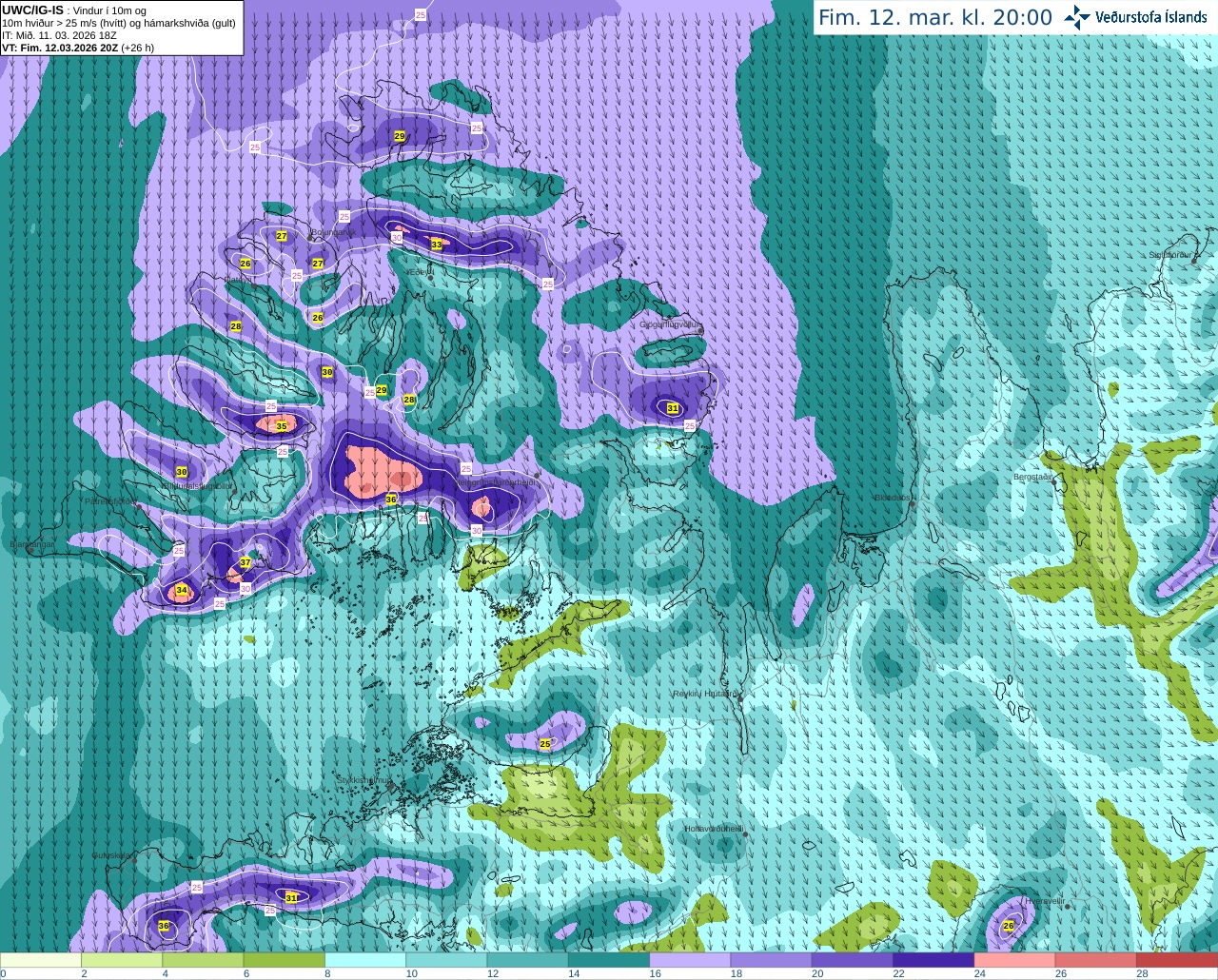Click the yellow gust marker reading 35
Image resolution: width=1218 pixels, height=980 pixels.
[282, 426]
